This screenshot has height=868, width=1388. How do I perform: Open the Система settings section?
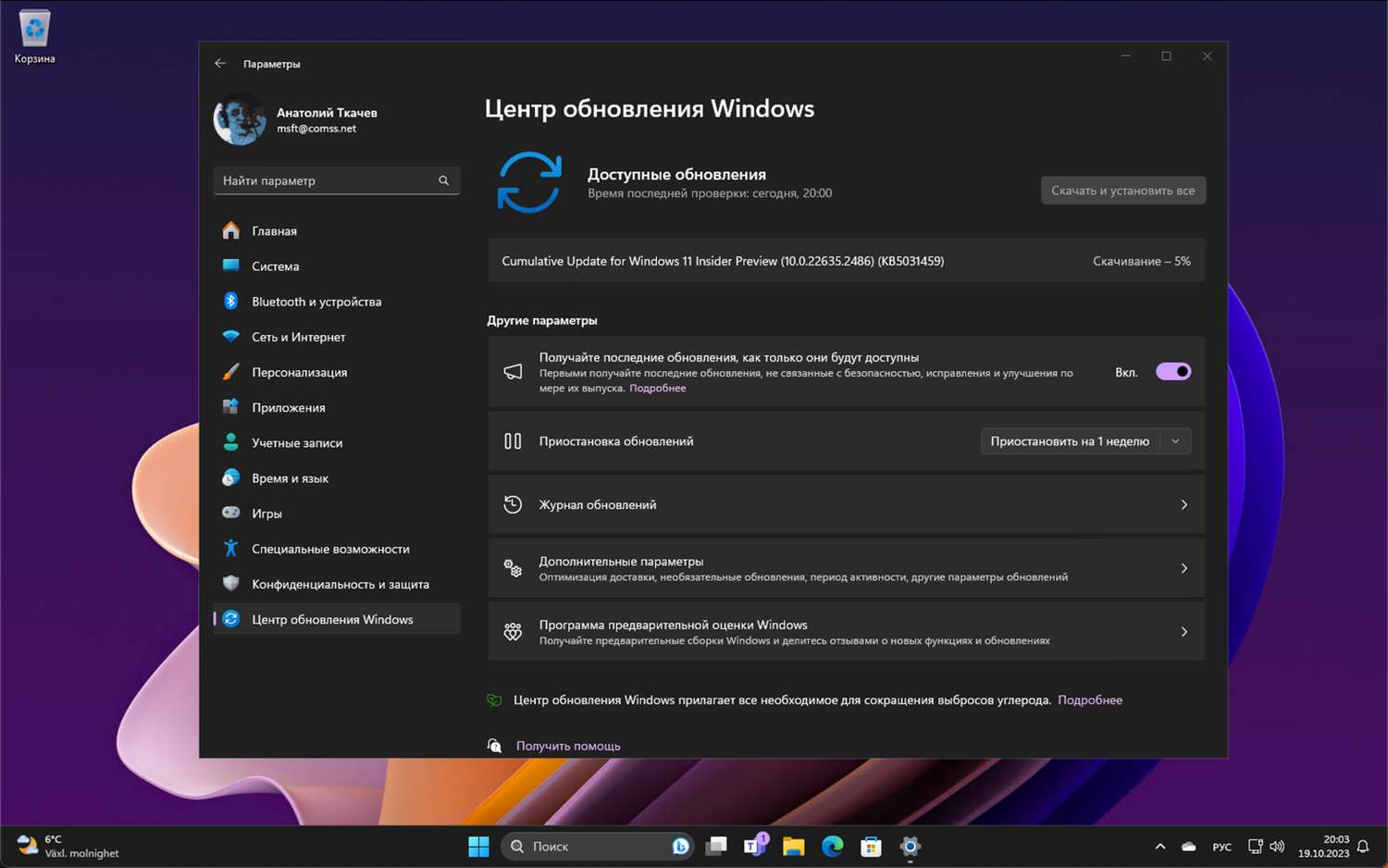(337, 266)
